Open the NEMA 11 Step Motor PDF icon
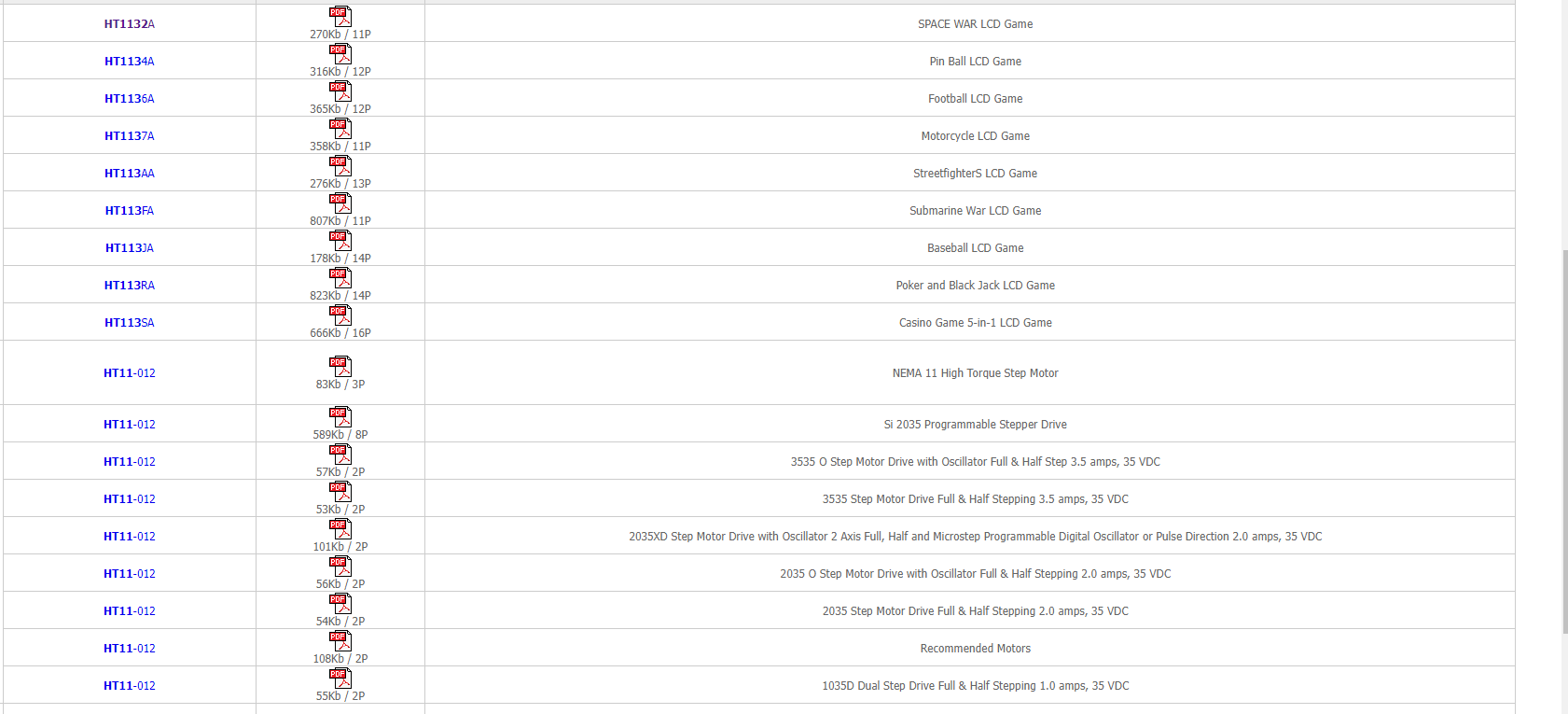The width and height of the screenshot is (1568, 714). point(340,366)
